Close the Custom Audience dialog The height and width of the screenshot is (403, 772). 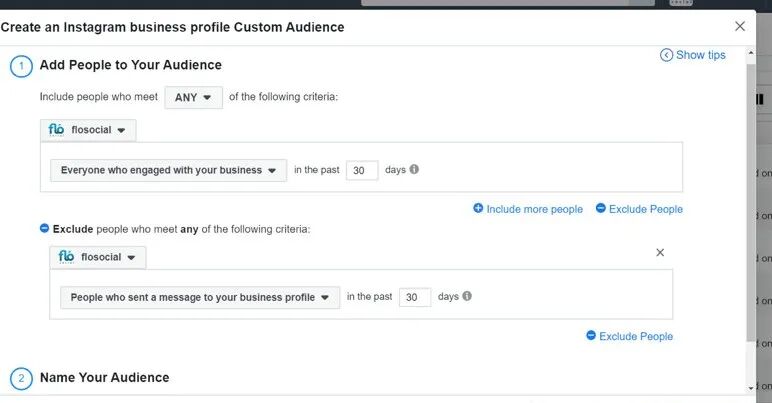coord(740,26)
